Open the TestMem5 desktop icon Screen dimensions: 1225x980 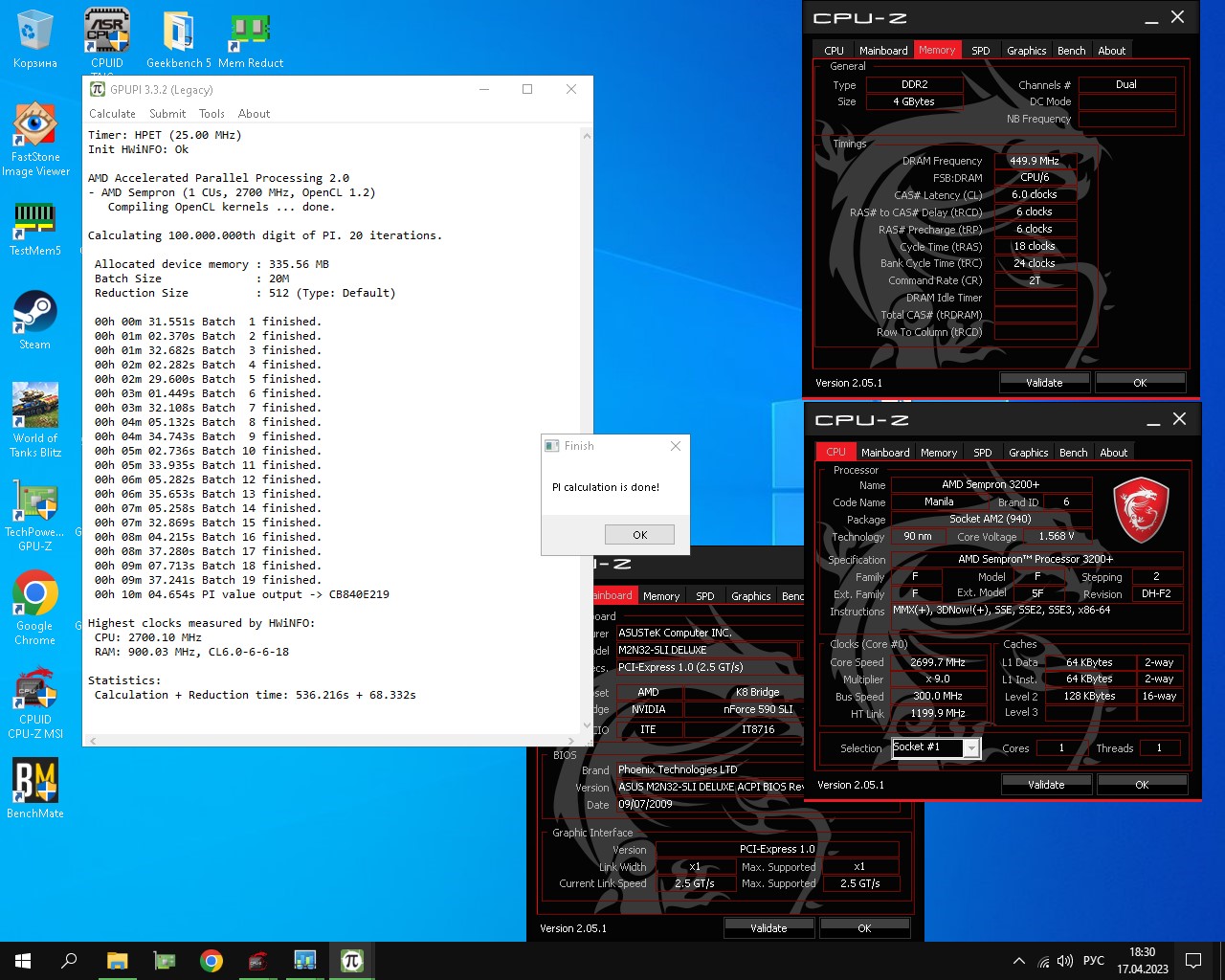35,230
